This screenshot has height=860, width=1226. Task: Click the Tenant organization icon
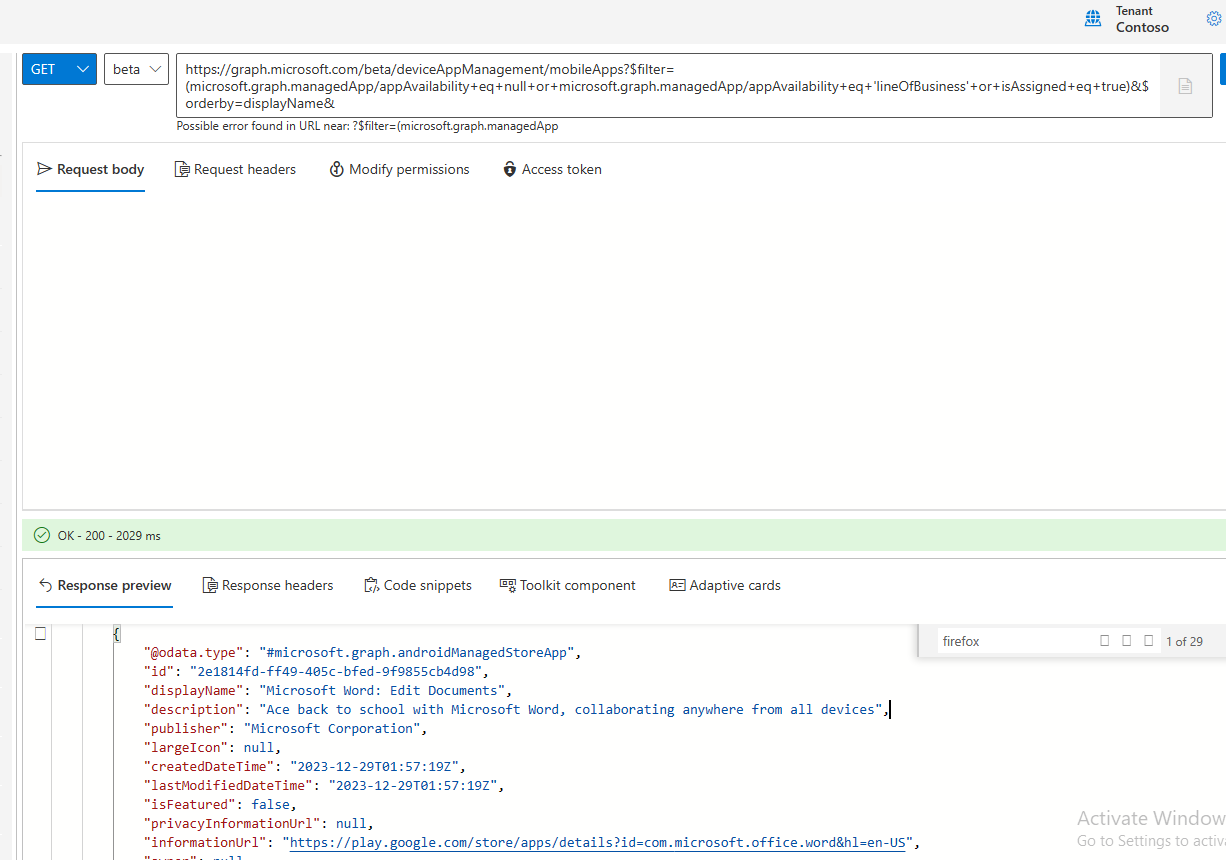(x=1093, y=19)
